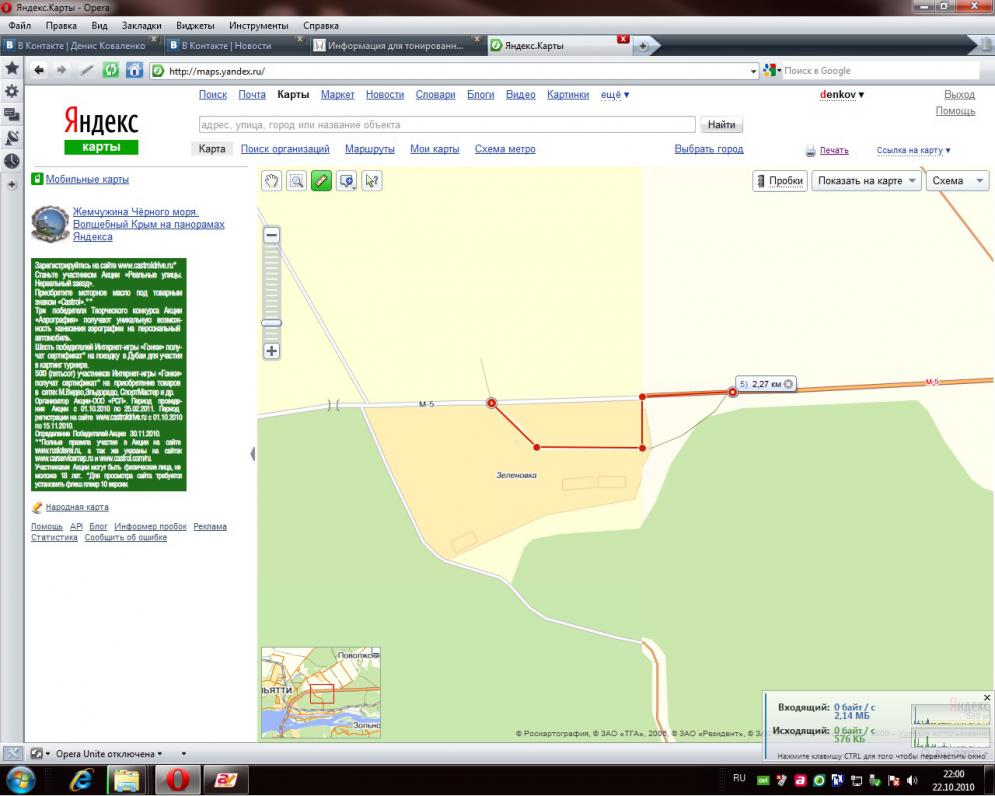
Task: Open the Ссылка на карту dropdown
Action: tap(913, 151)
